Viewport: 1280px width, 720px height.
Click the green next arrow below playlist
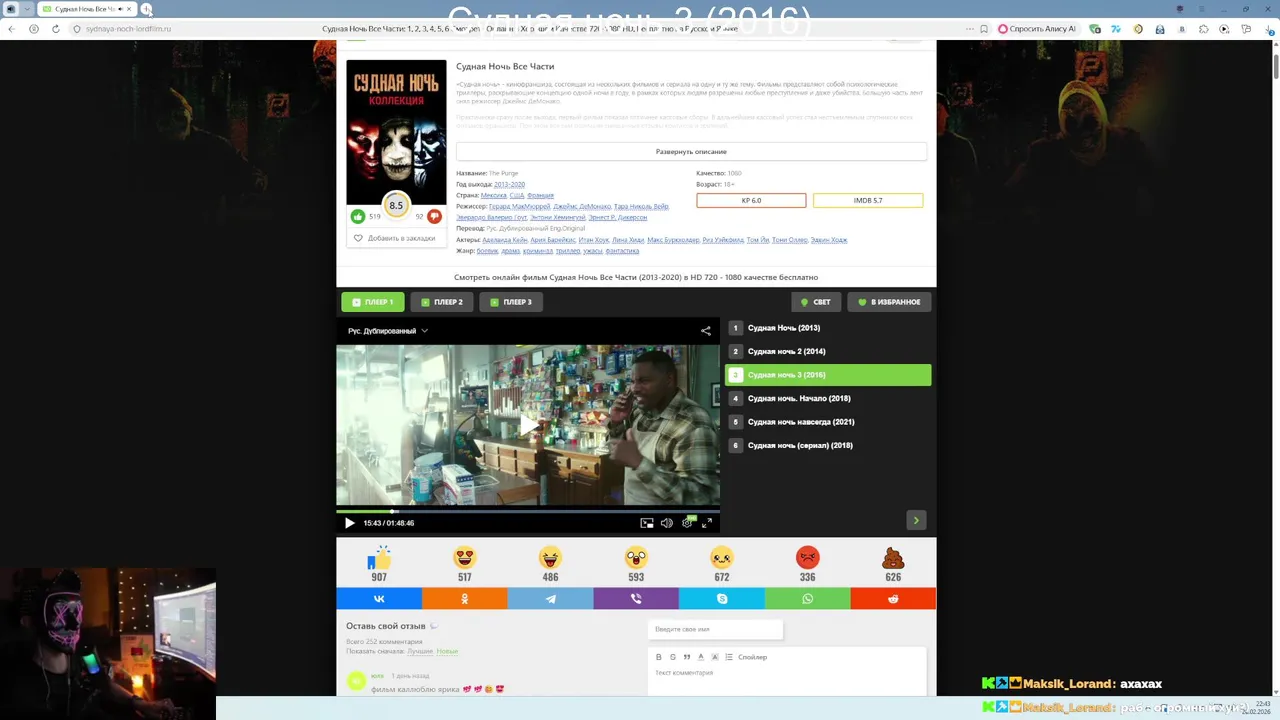pos(916,520)
